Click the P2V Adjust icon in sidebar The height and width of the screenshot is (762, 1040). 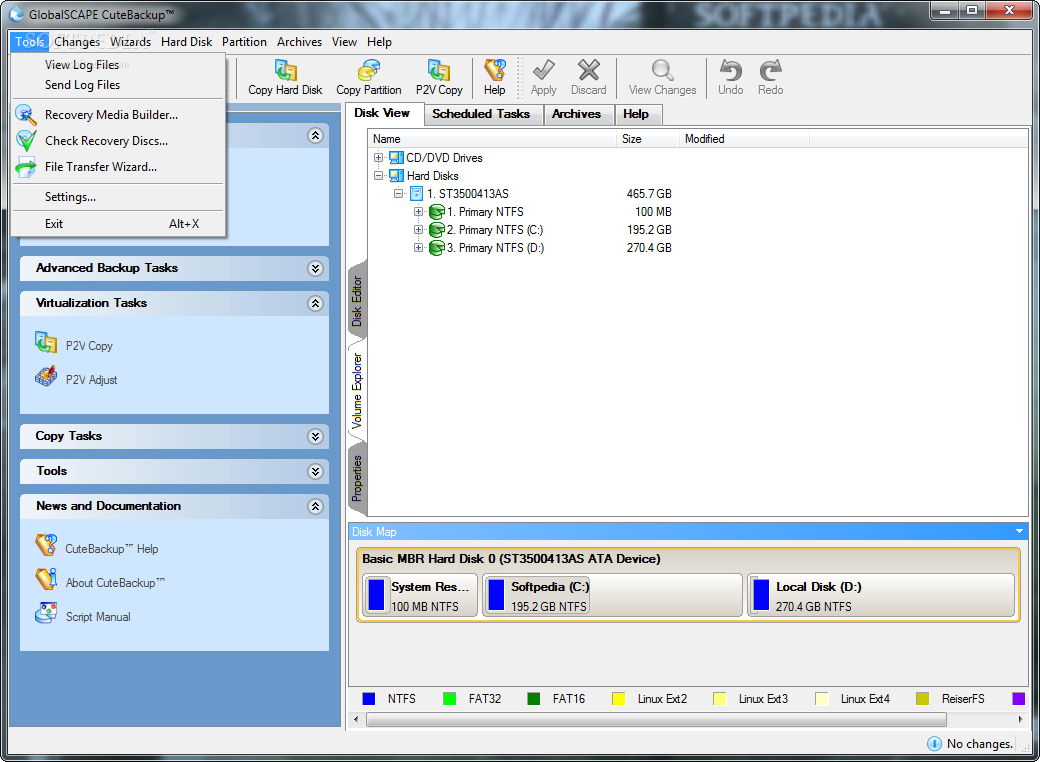point(46,376)
